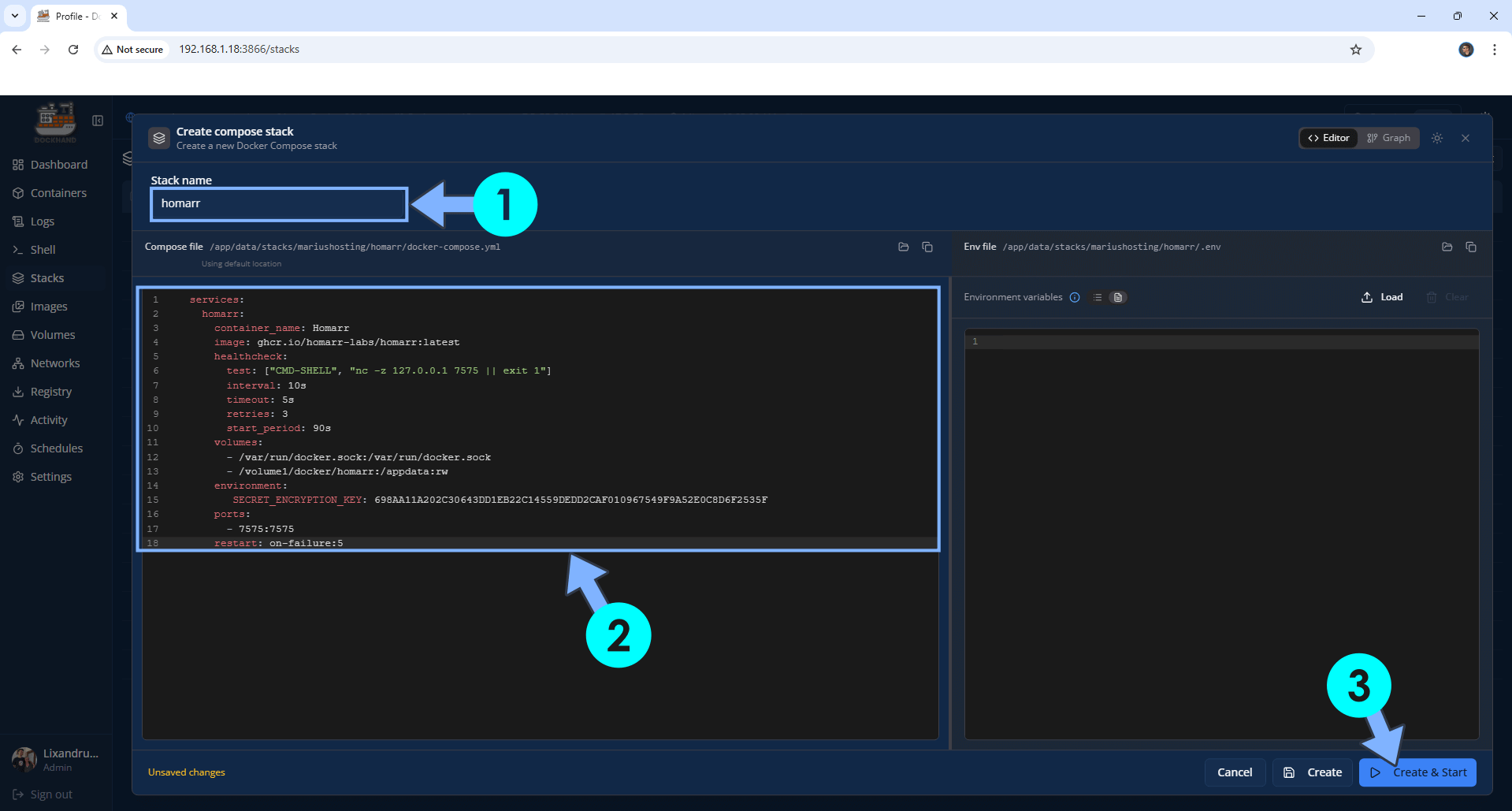Toggle the light/dark theme sun icon
Screen dimensions: 1512x811
tap(1437, 138)
